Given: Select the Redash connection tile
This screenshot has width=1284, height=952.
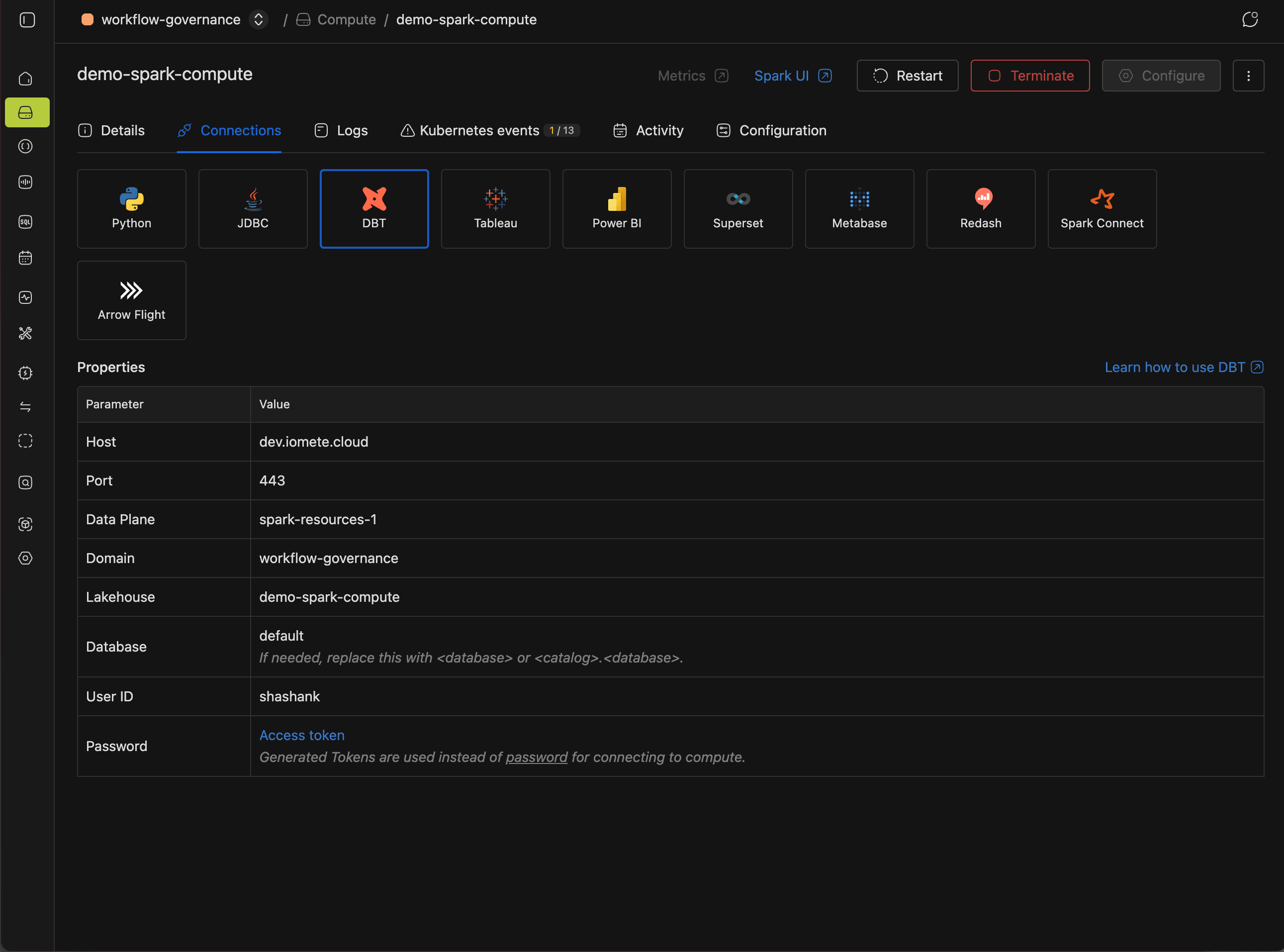Looking at the screenshot, I should [x=981, y=208].
